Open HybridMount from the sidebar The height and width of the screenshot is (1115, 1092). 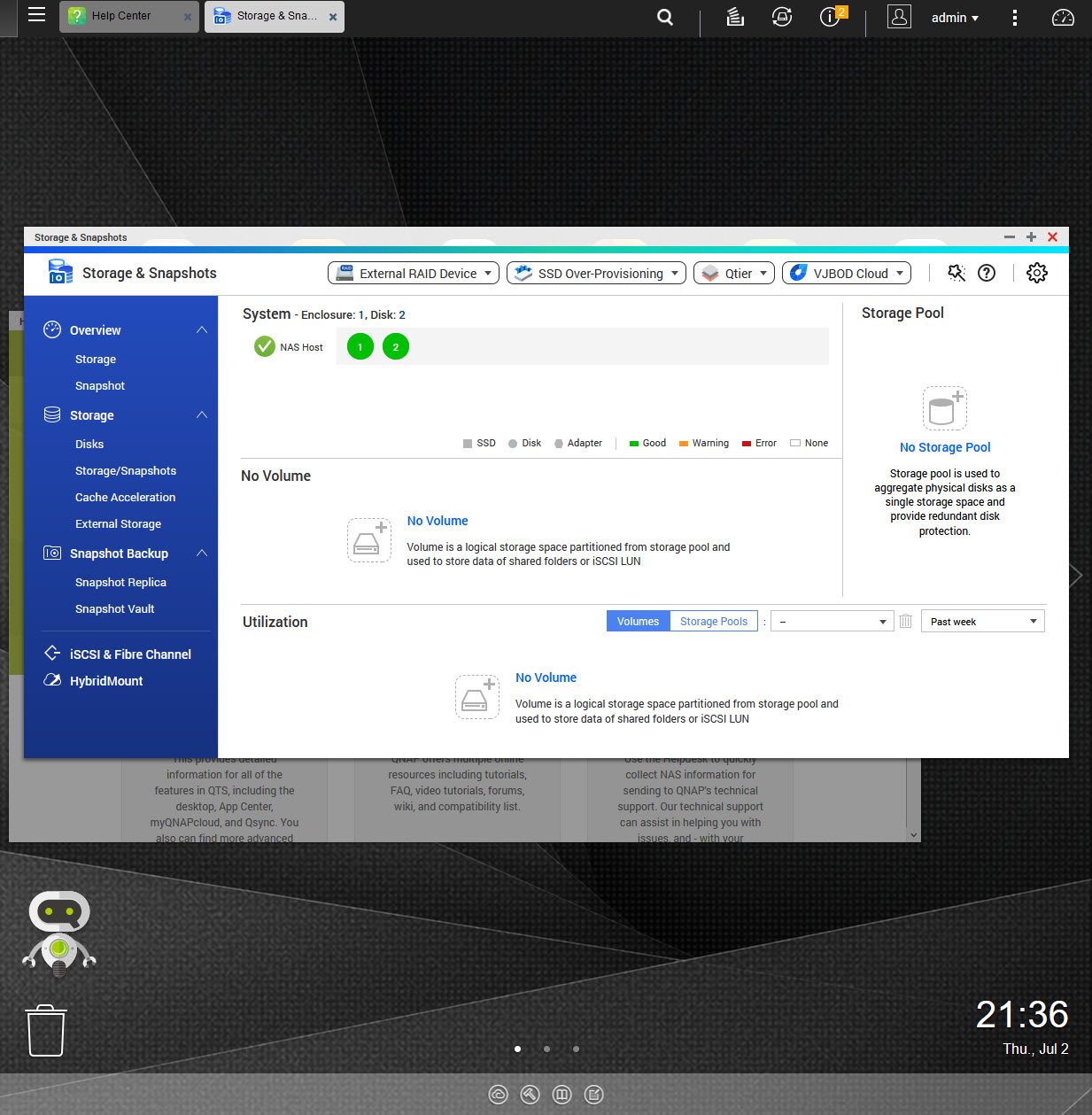[106, 681]
